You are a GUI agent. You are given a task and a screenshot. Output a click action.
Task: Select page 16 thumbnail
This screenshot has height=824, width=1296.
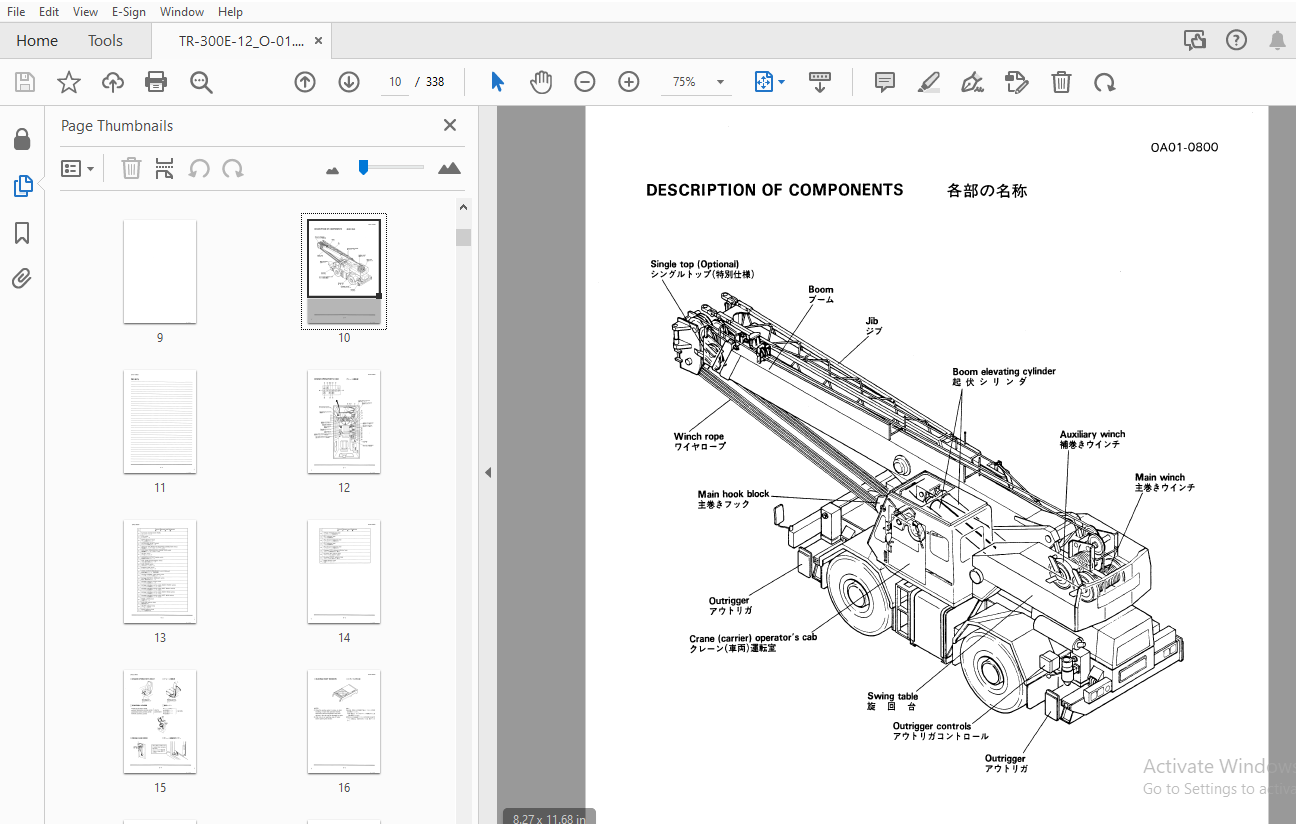(x=344, y=722)
